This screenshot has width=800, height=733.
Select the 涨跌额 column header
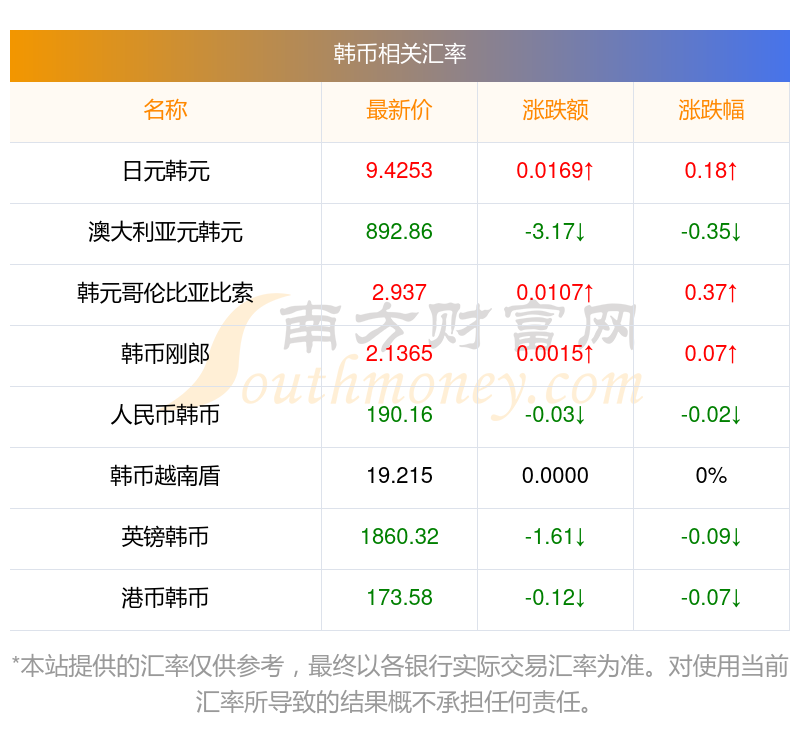(555, 110)
